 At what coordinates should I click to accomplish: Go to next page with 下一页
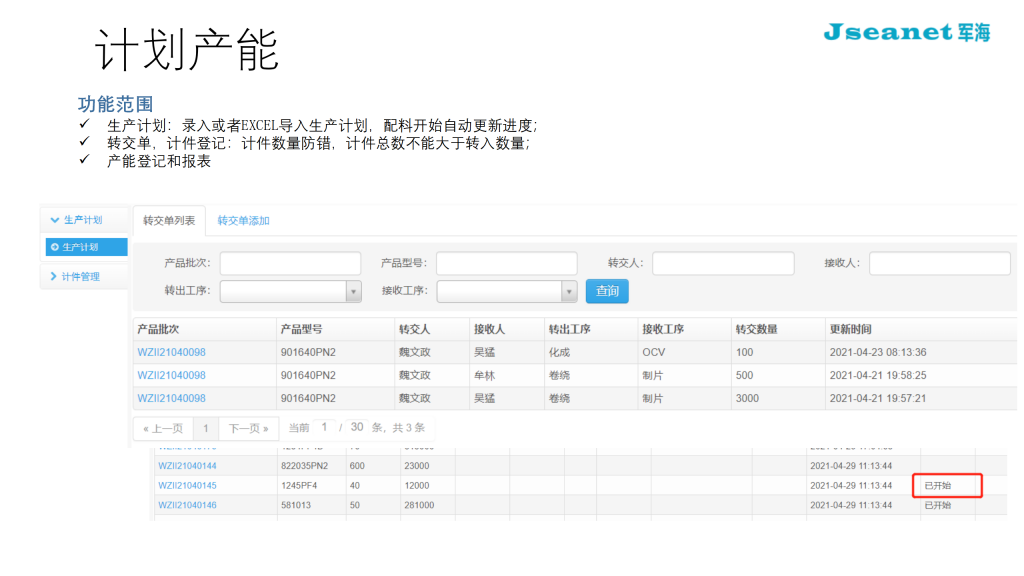coord(248,428)
